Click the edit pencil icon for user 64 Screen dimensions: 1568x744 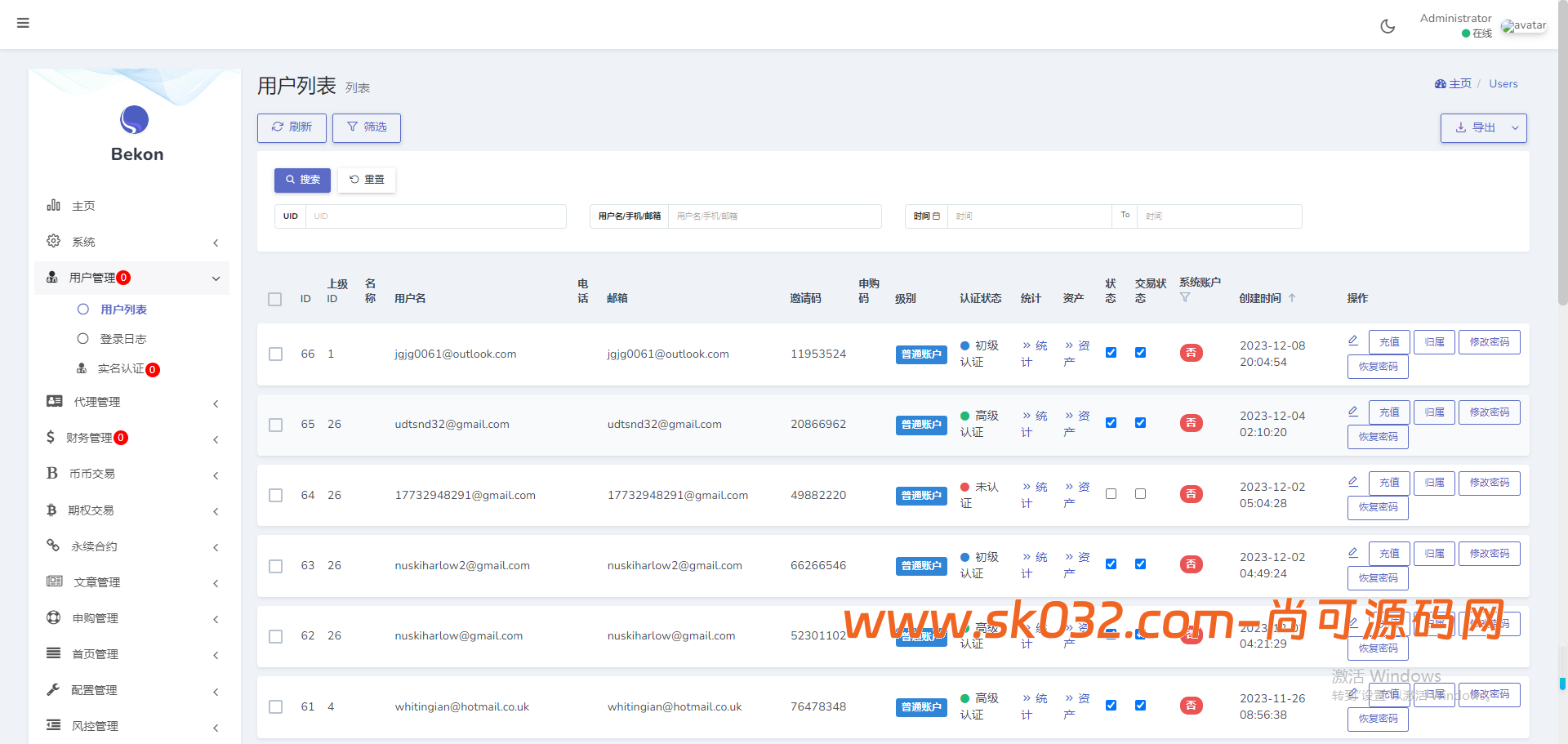pos(1353,482)
